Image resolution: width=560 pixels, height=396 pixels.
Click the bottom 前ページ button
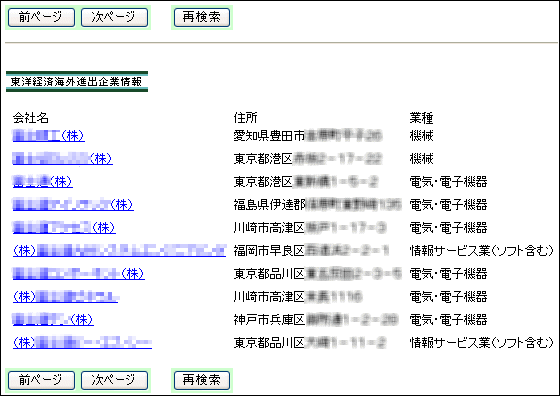[41, 380]
